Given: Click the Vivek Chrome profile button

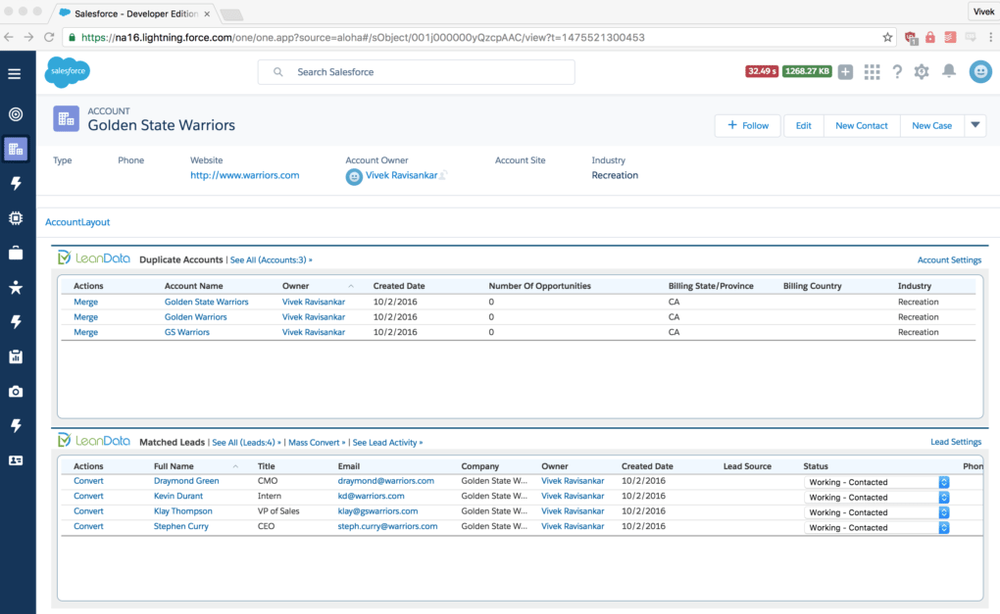Looking at the screenshot, I should click(983, 11).
